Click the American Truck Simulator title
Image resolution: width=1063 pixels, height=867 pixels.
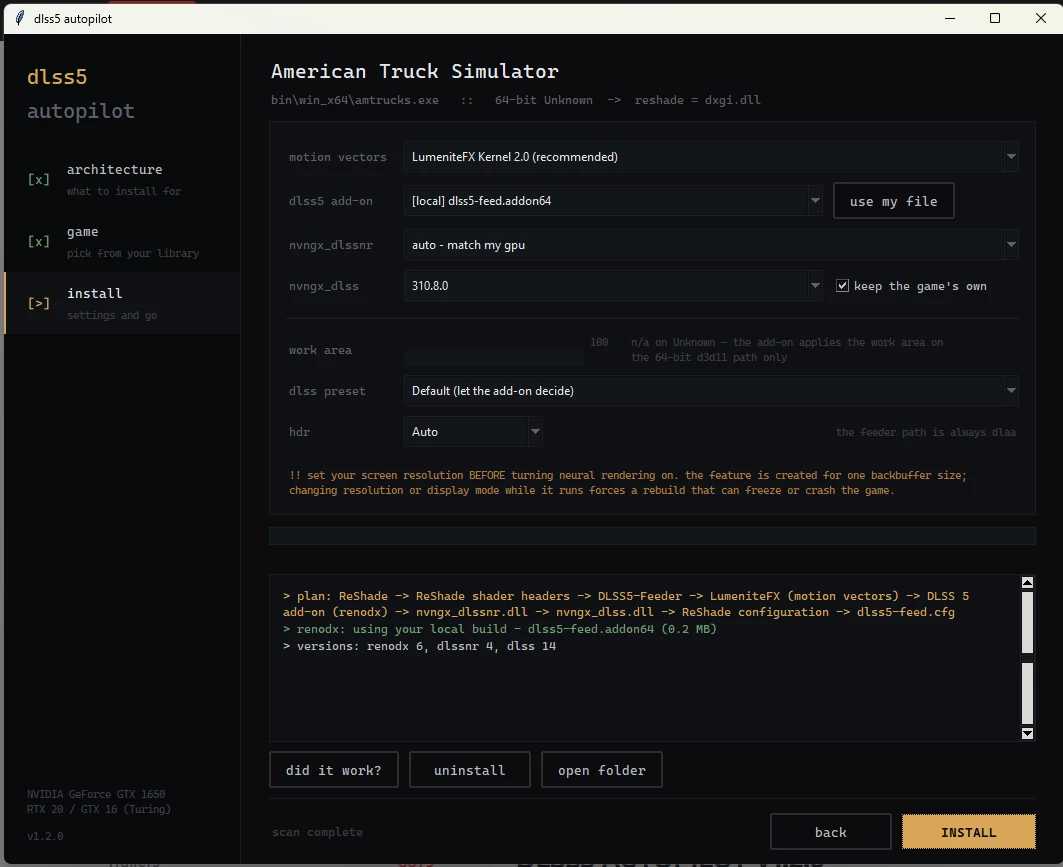click(415, 71)
